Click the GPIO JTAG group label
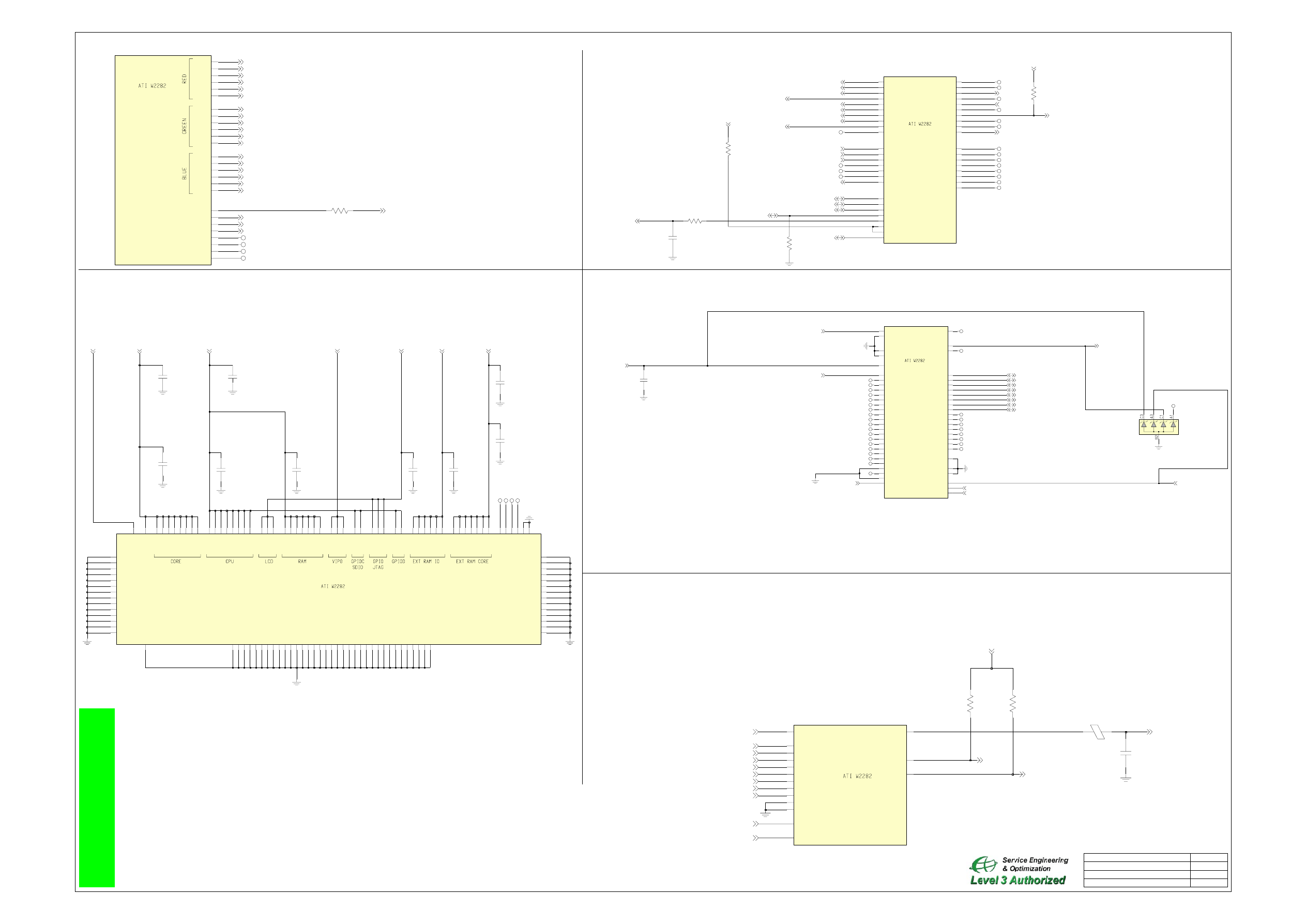Viewport: 1306px width, 924px height. 378,564
